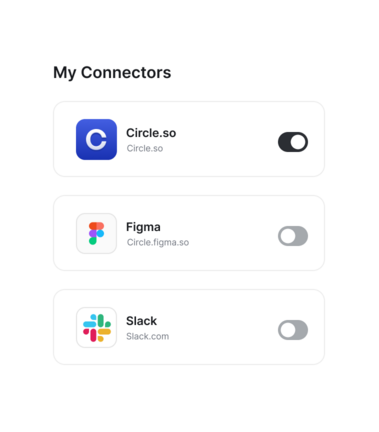Open the Circle.figma.so subtitle link
The image size is (379, 432).
158,242
